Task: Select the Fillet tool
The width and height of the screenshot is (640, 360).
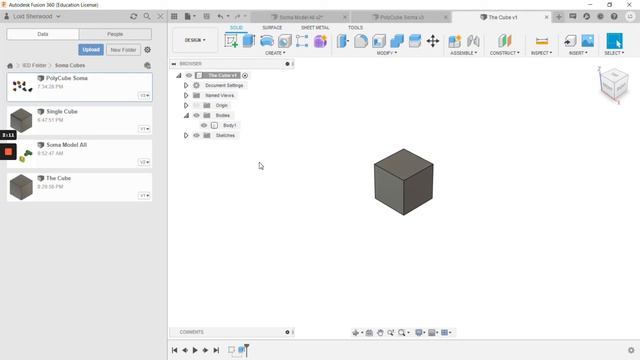Action: (x=361, y=41)
